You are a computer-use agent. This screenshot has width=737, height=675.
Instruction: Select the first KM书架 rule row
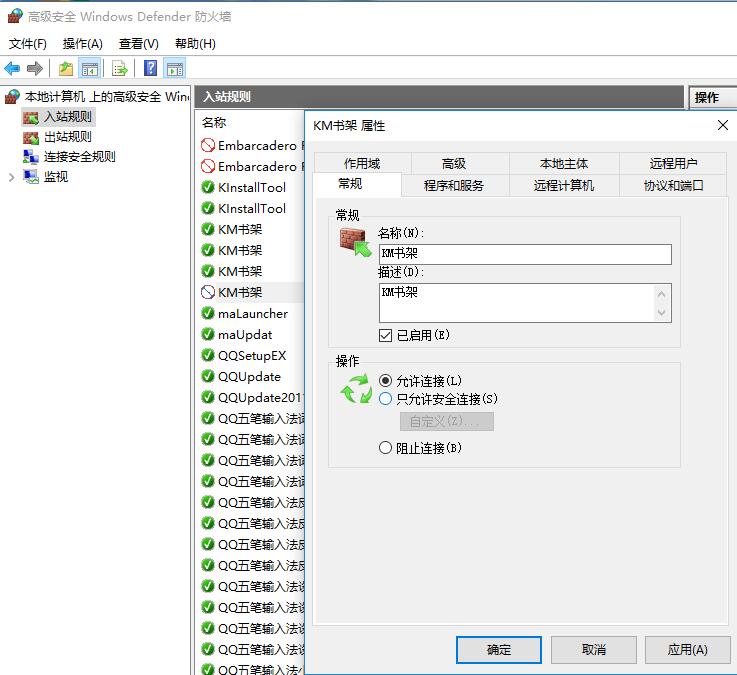[x=251, y=229]
